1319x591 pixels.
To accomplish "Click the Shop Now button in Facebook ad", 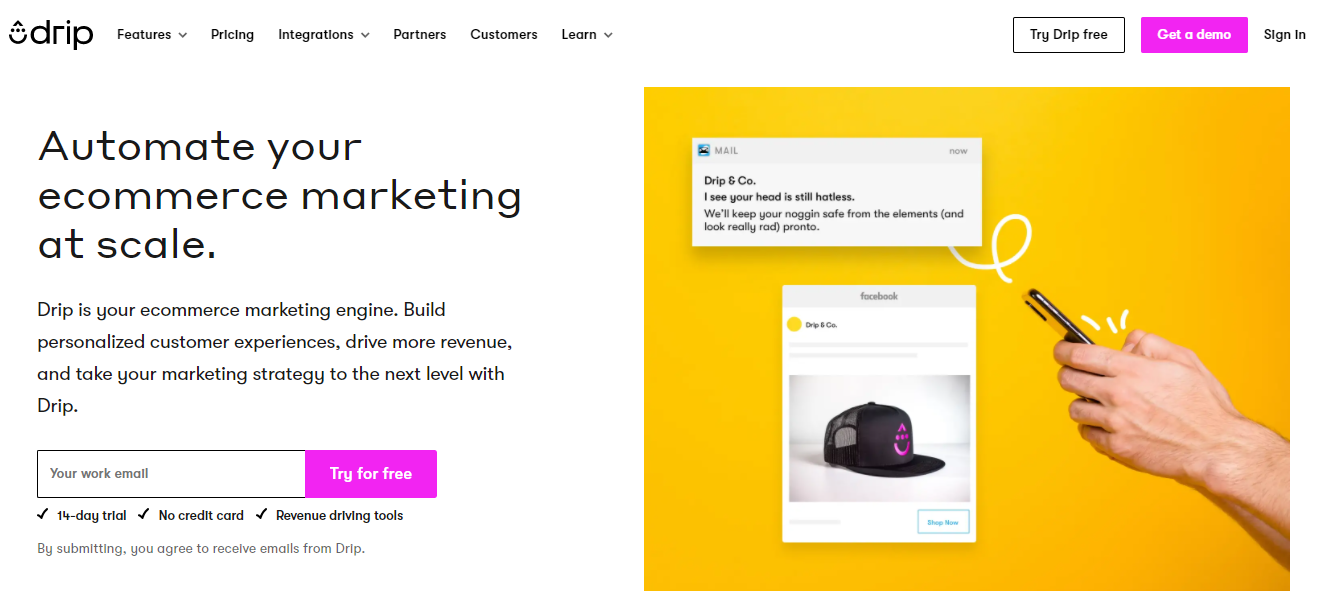I will (x=943, y=522).
